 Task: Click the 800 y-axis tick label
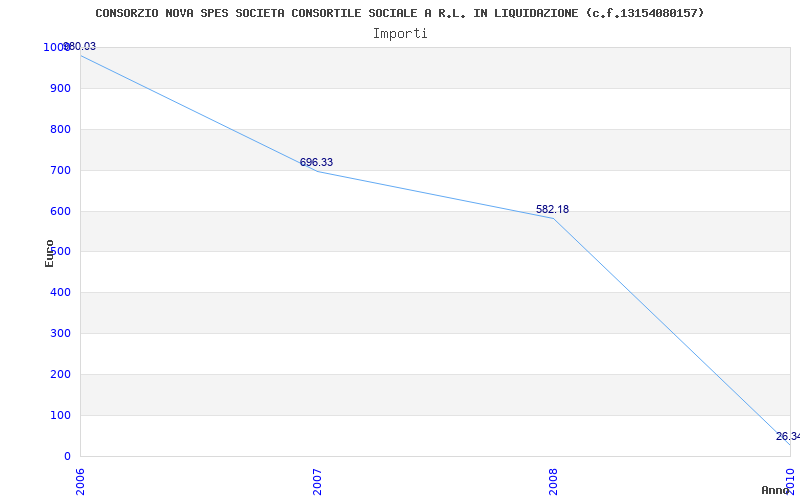(60, 129)
